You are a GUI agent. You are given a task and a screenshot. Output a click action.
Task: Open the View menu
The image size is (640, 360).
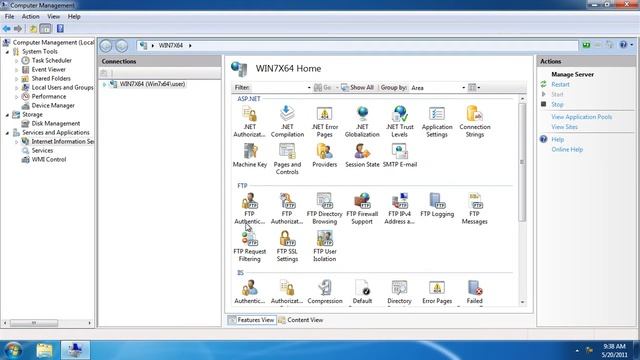53,17
